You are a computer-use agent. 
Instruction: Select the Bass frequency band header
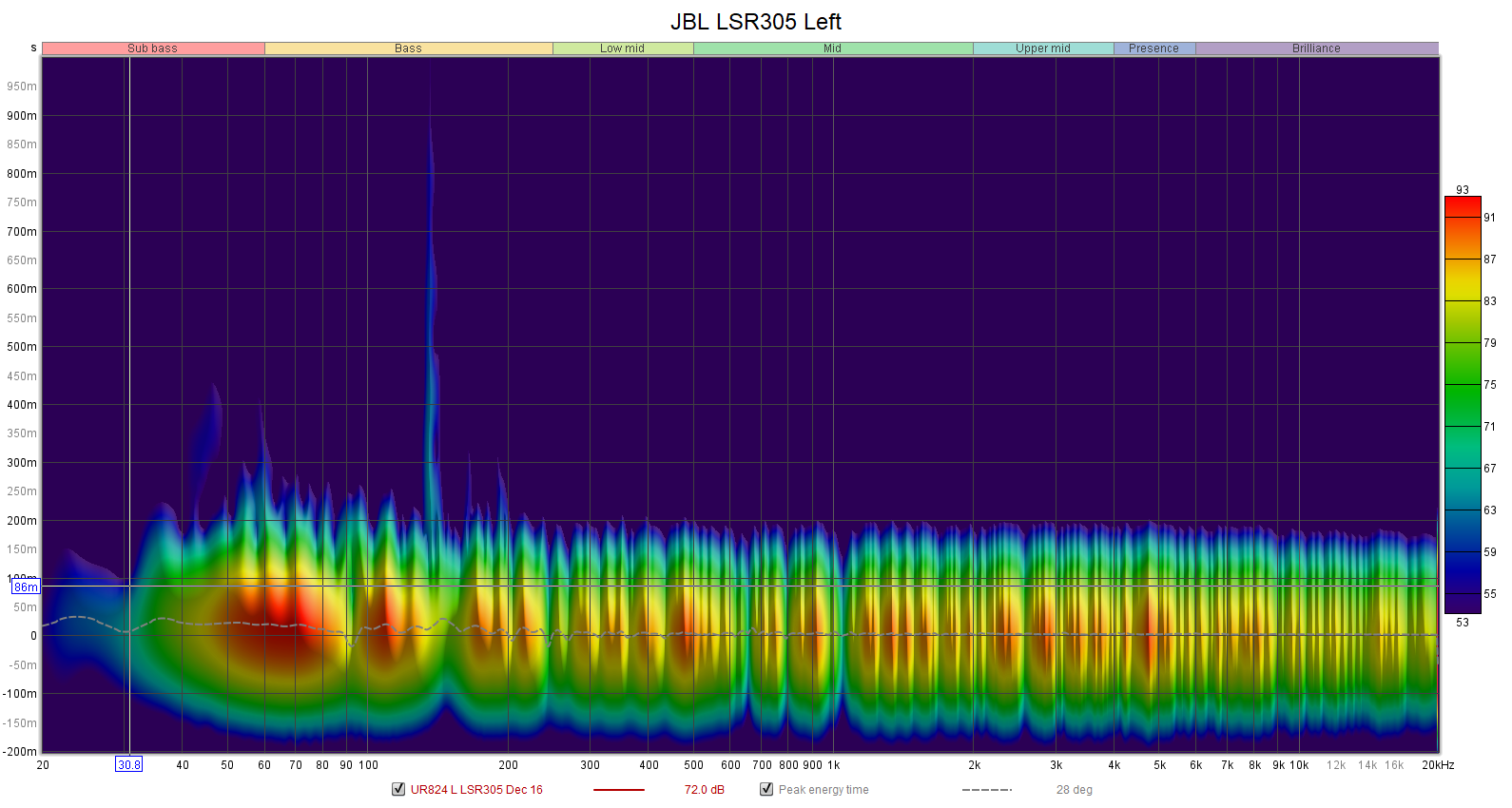click(408, 48)
